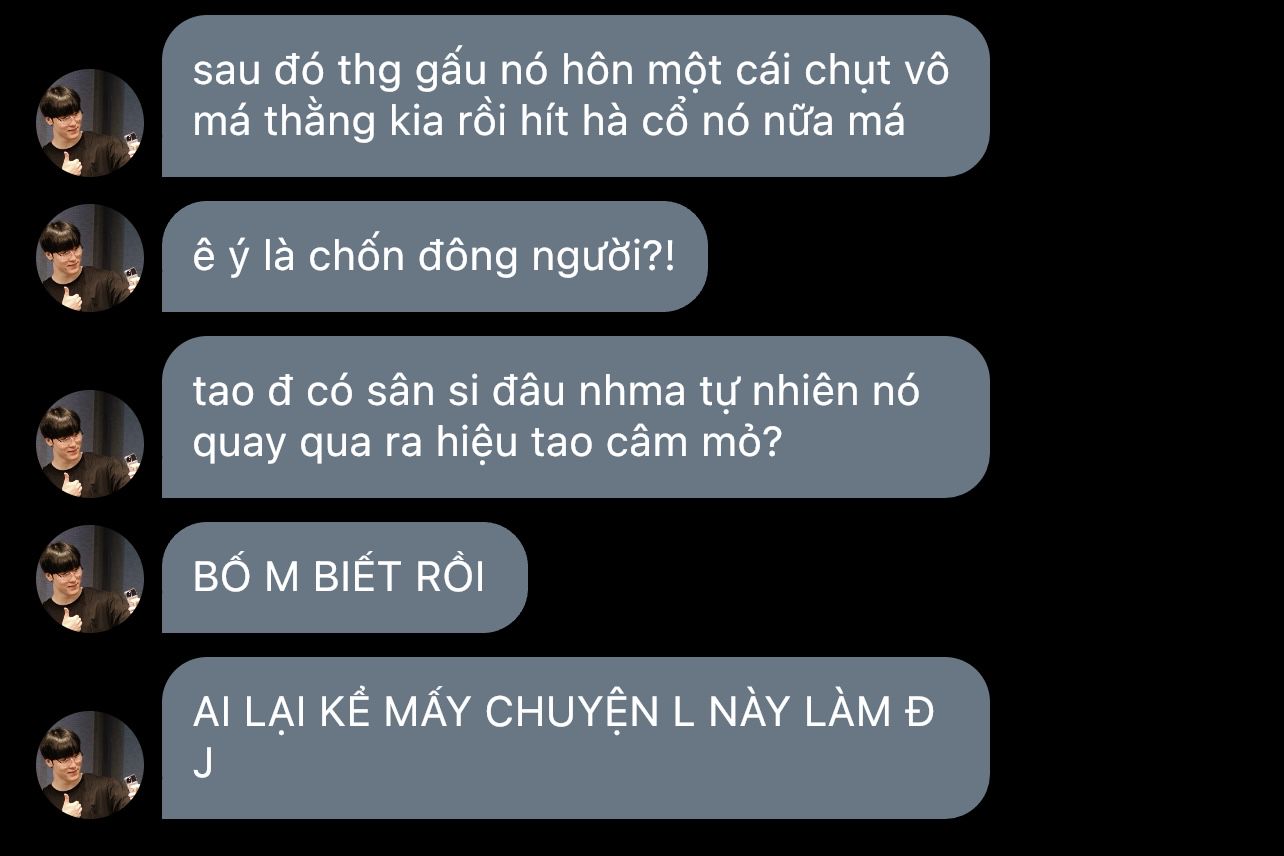Click the "ê ý là chốn đông người?!" bubble

pos(434,257)
